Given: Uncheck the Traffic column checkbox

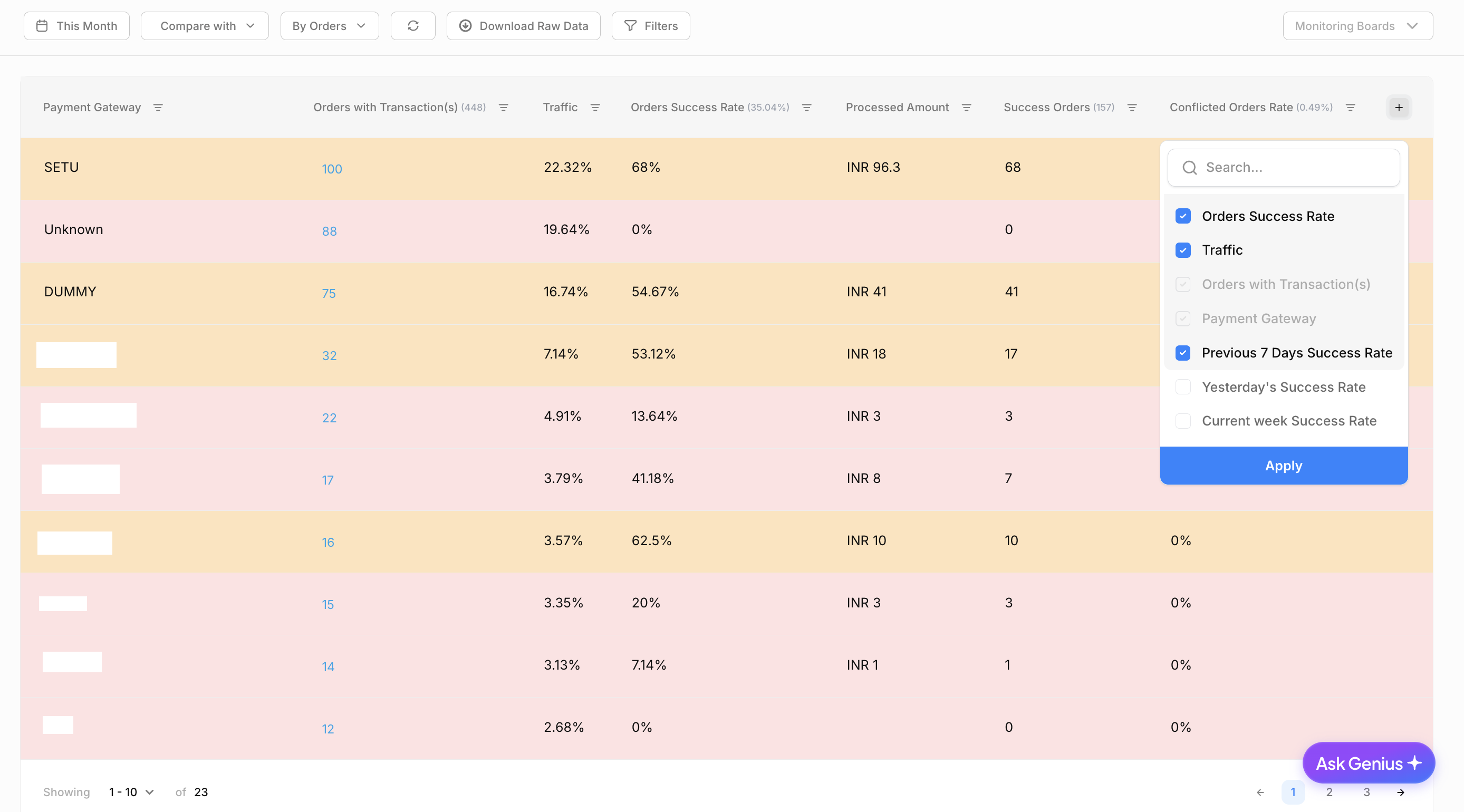Looking at the screenshot, I should click(x=1183, y=250).
